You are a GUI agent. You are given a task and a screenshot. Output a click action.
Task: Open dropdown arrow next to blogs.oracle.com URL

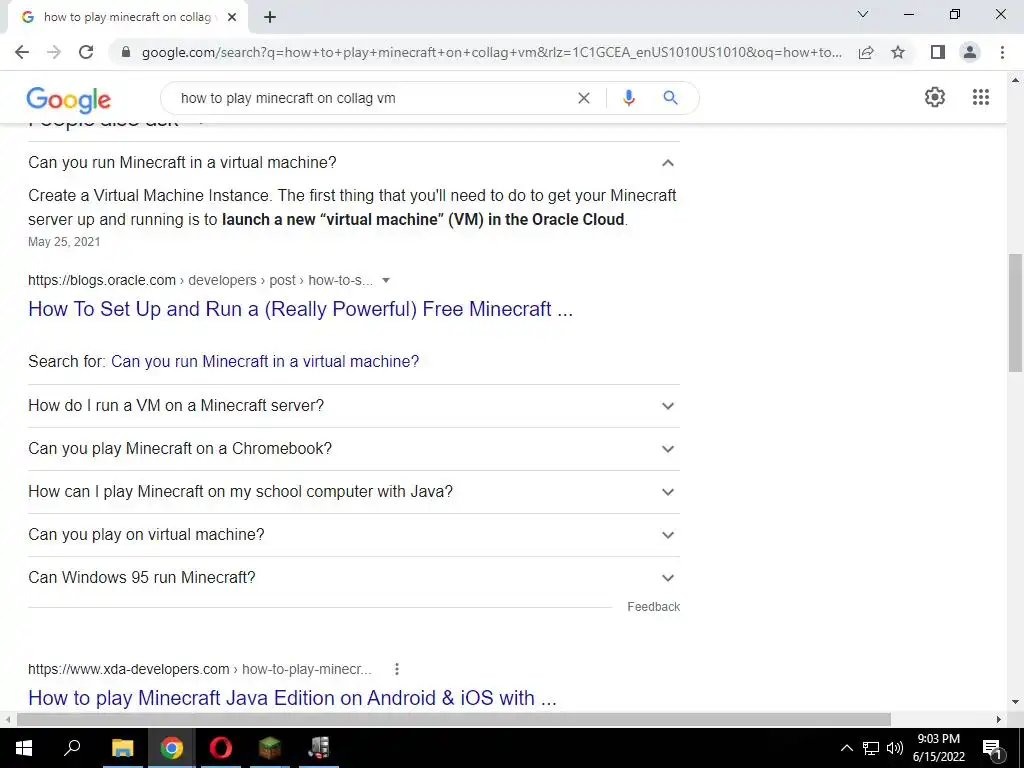(386, 281)
